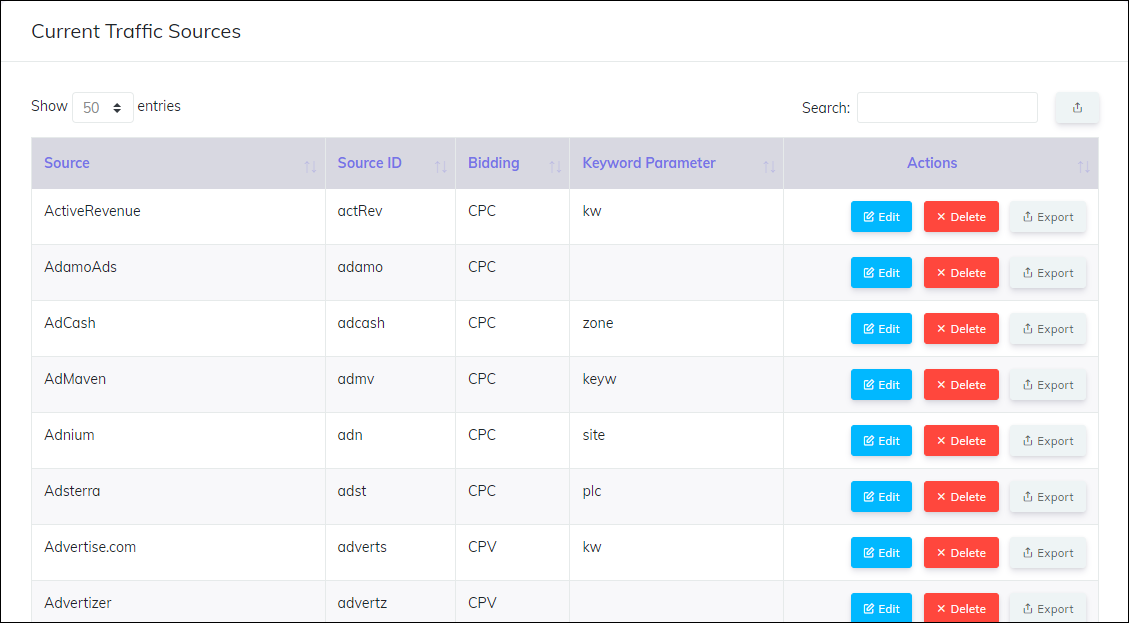Edit the AdCash source
Image resolution: width=1129 pixels, height=623 pixels.
click(x=881, y=328)
